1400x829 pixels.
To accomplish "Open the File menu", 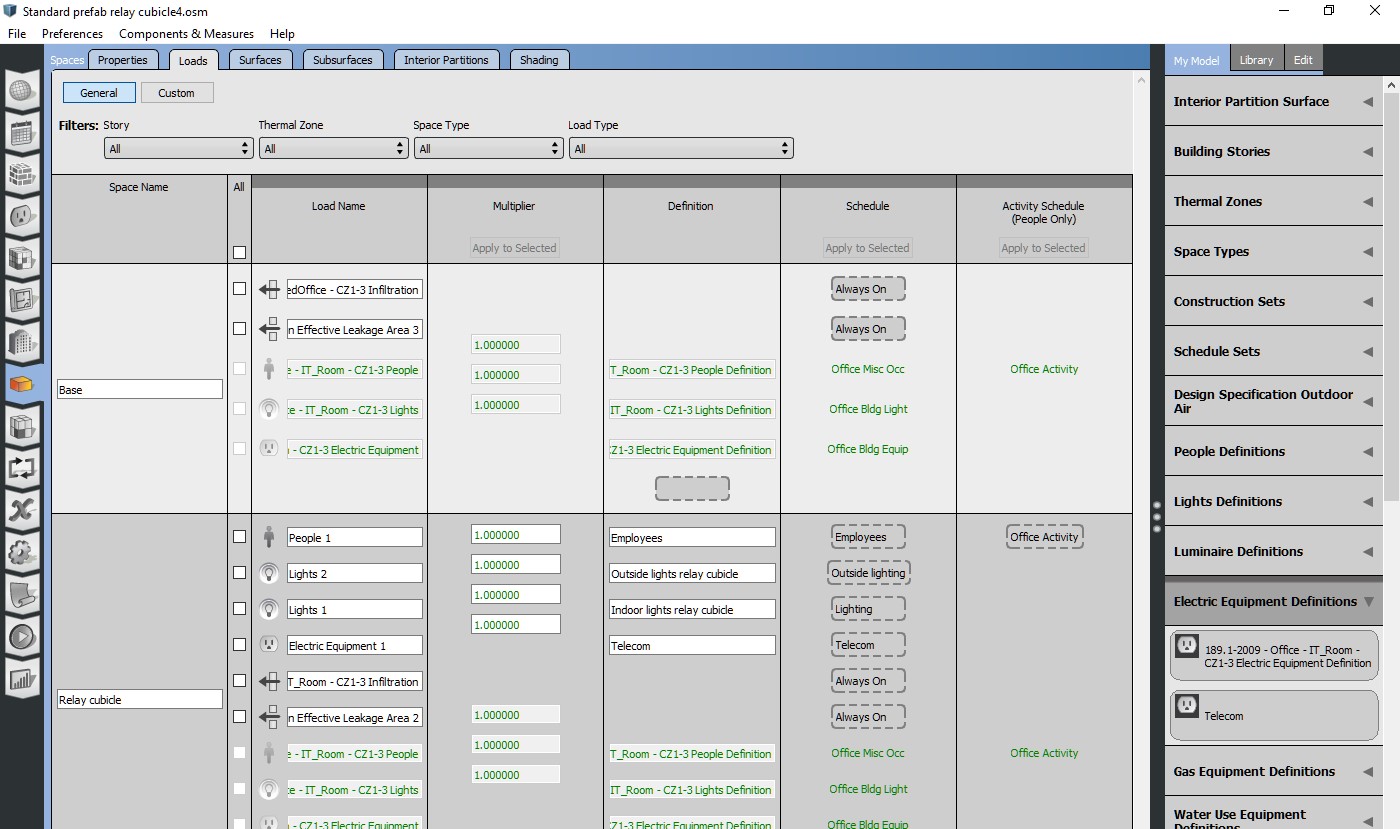I will [16, 33].
